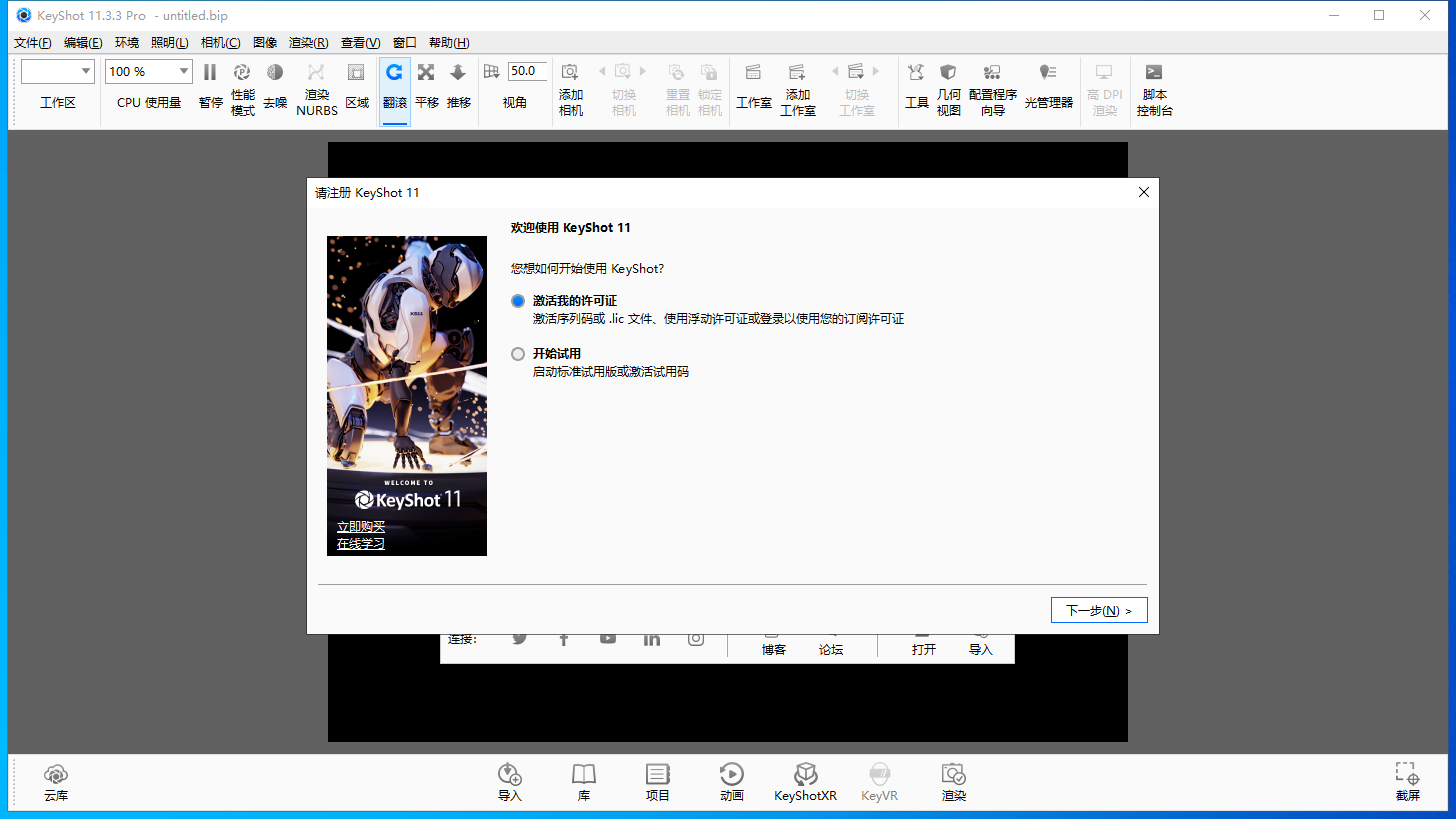Open the Library (库) panel icon

coord(584,774)
